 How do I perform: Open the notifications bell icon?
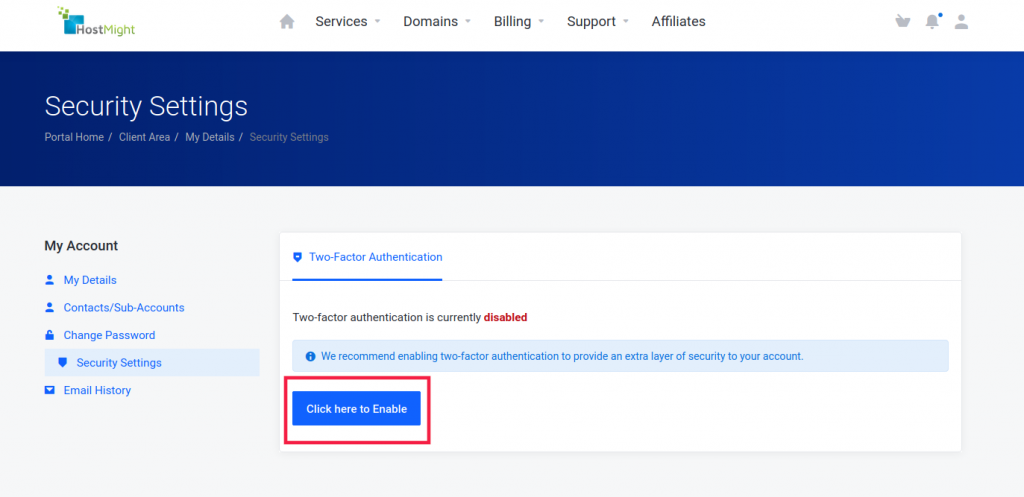pos(933,22)
